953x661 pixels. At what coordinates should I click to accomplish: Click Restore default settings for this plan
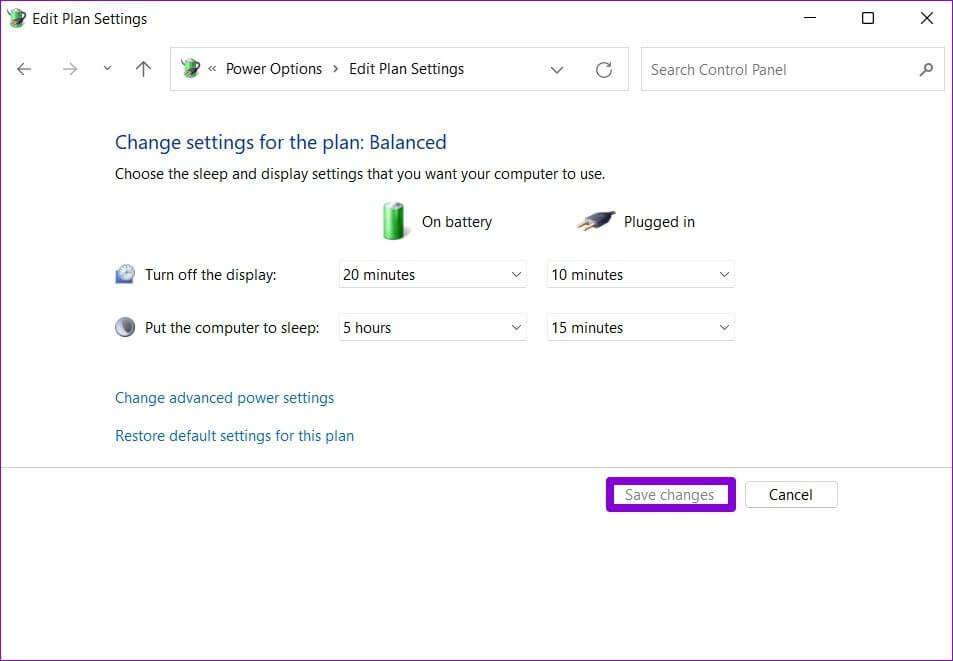click(234, 436)
